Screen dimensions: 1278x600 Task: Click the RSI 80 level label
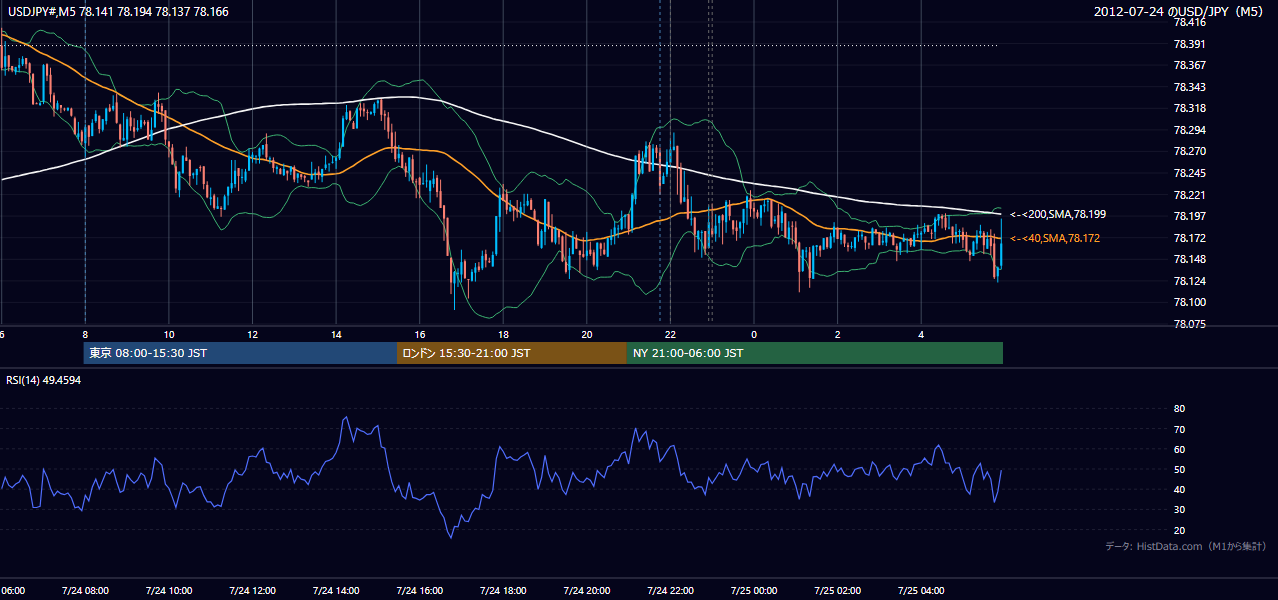pyautogui.click(x=1179, y=409)
